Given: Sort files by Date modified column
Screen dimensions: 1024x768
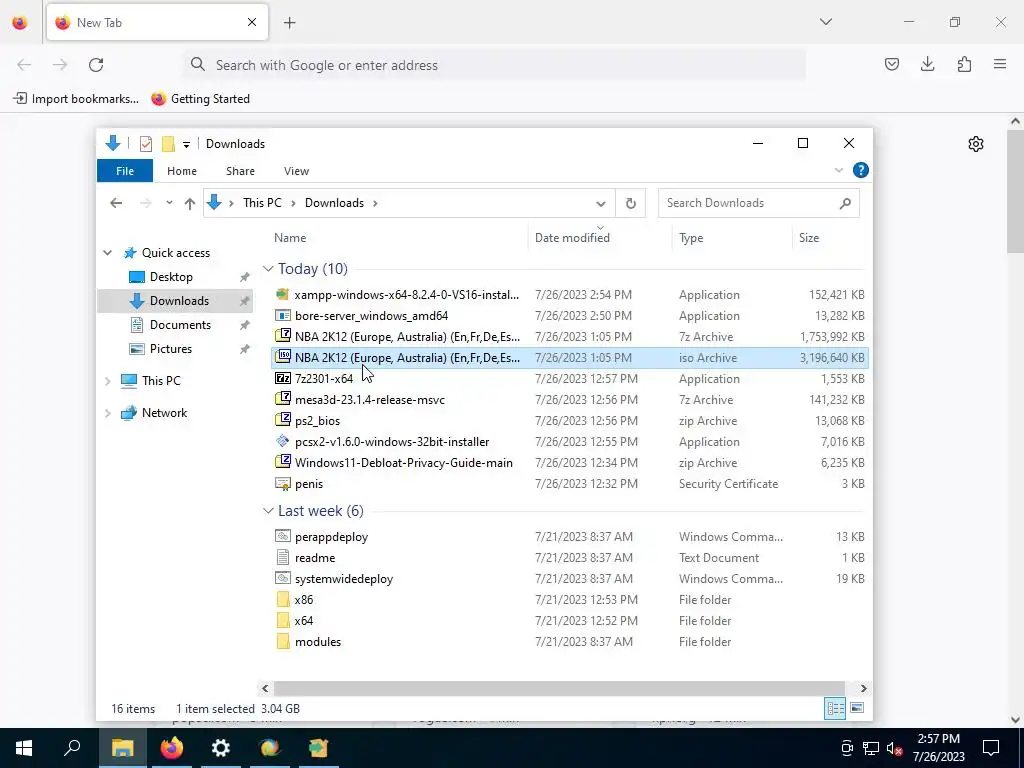Looking at the screenshot, I should pos(600,238).
